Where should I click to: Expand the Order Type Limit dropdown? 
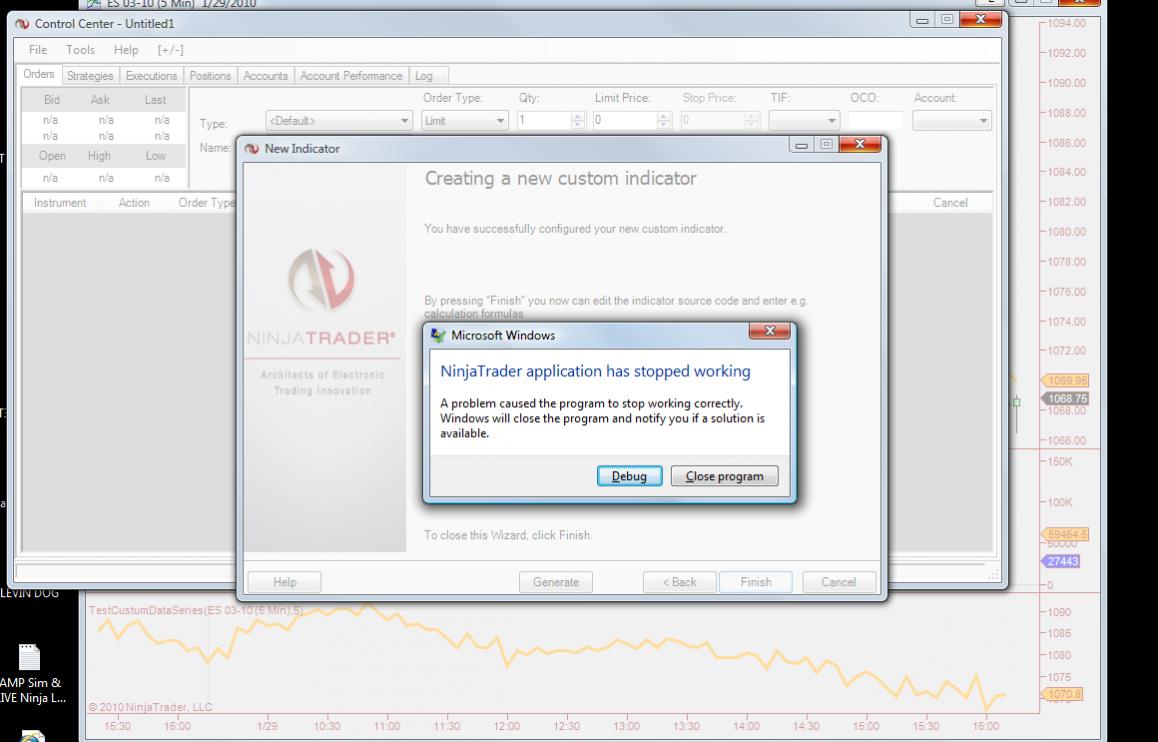(500, 120)
